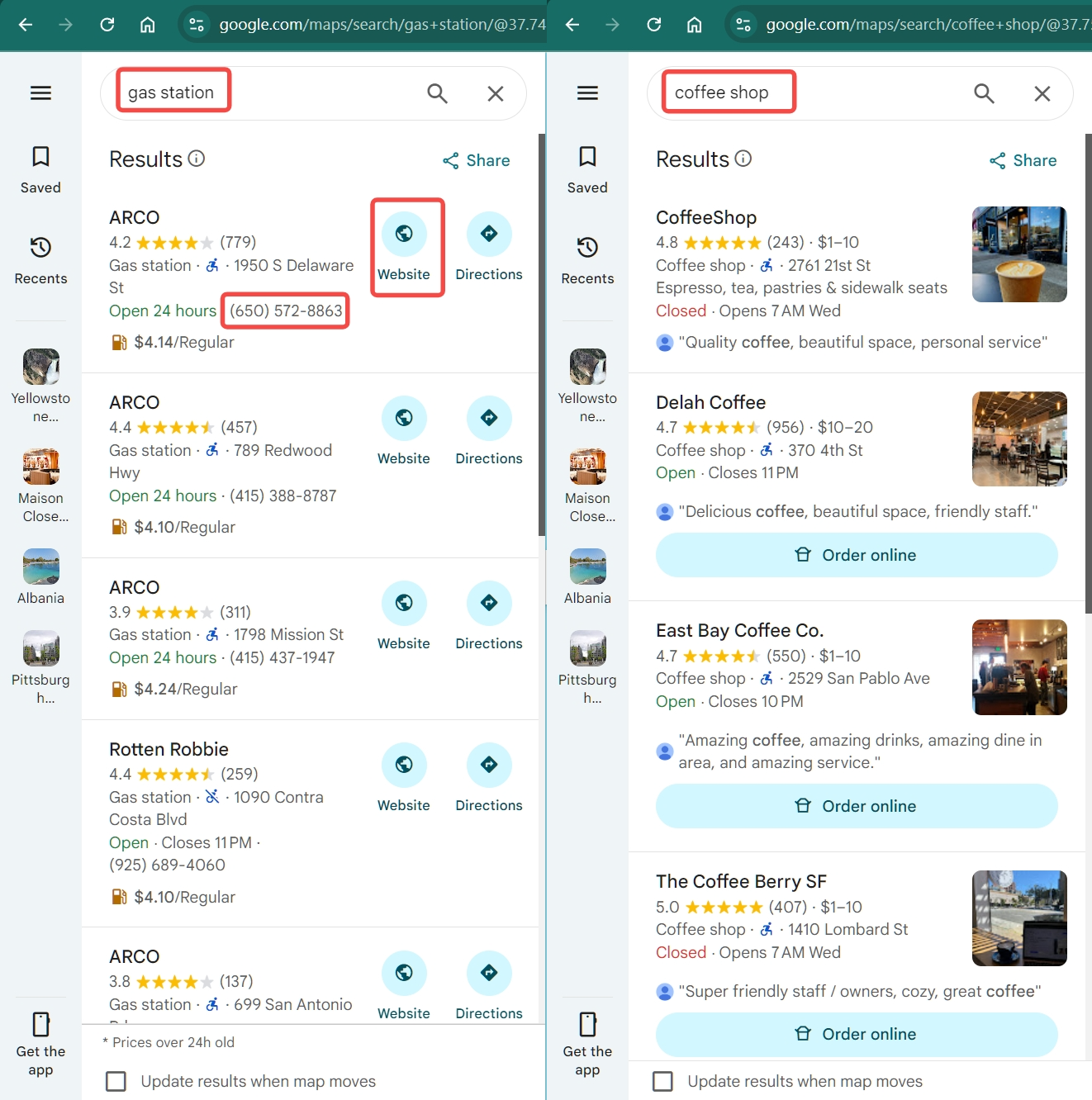This screenshot has height=1100, width=1092.
Task: Share coffee shop results
Action: [x=1023, y=160]
